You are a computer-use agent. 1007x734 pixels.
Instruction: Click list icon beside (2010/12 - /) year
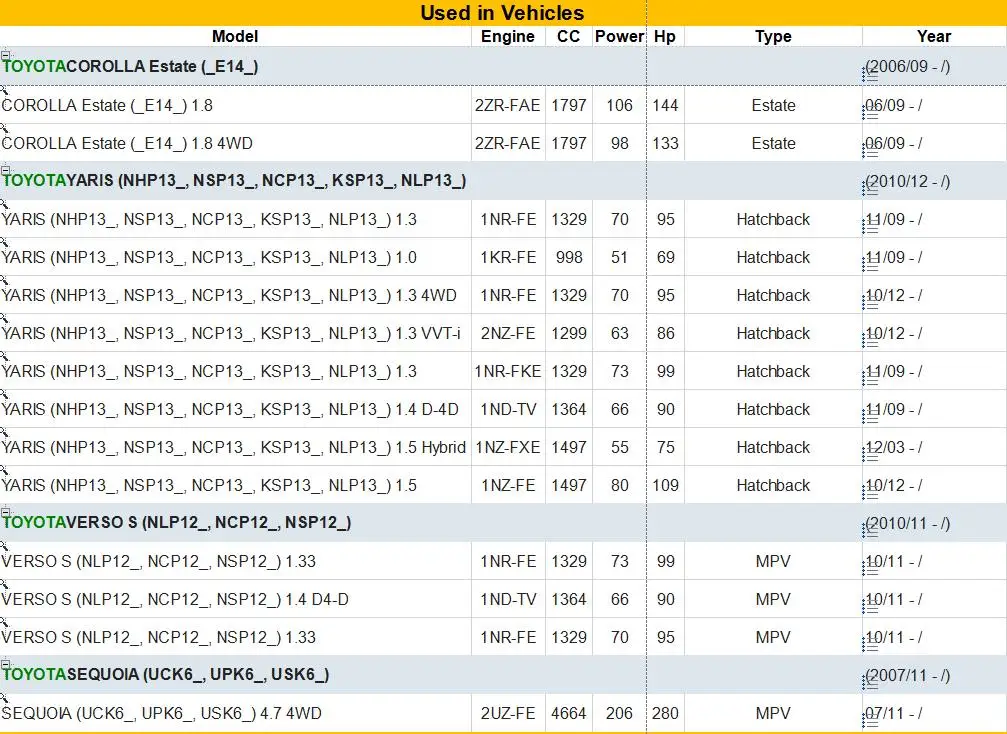[870, 190]
